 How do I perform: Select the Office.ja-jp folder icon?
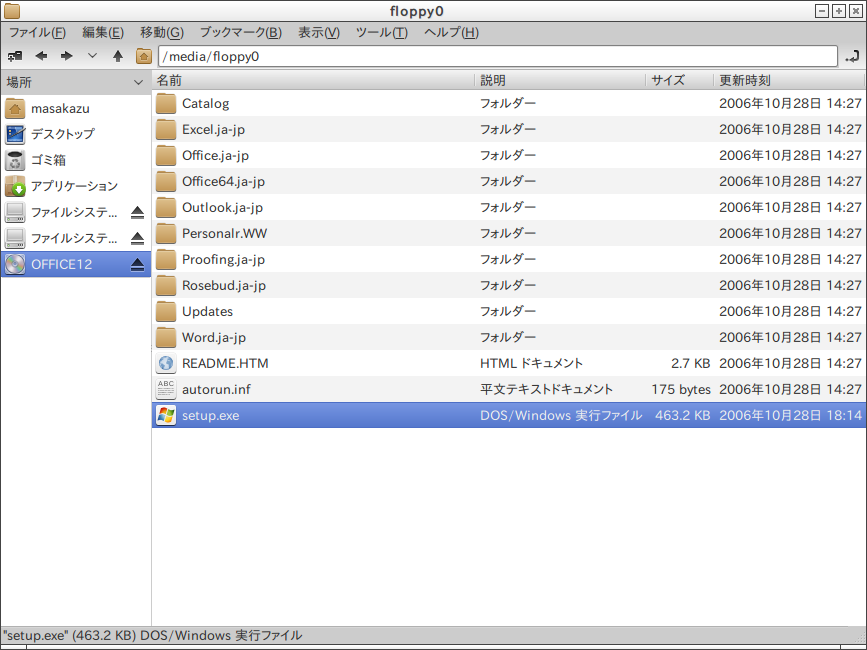(x=166, y=155)
